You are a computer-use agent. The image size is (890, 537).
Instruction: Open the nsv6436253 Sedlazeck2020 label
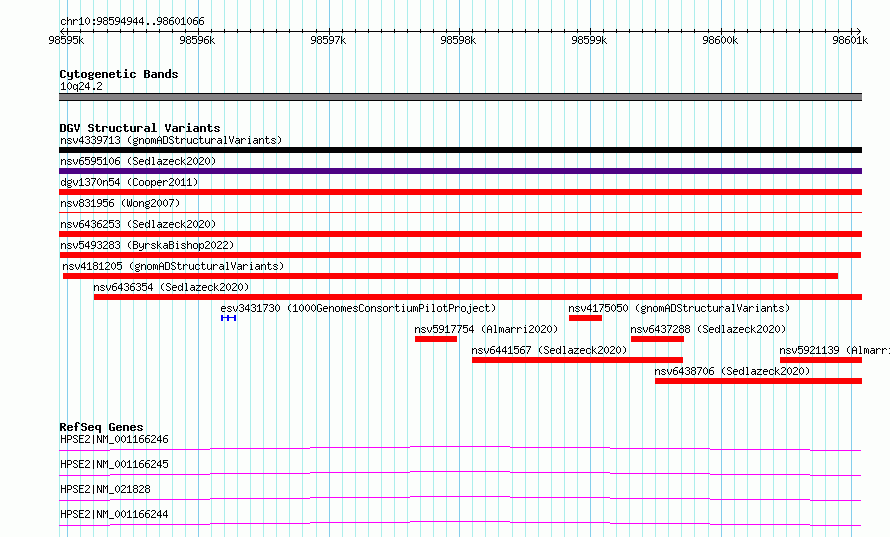pyautogui.click(x=138, y=224)
